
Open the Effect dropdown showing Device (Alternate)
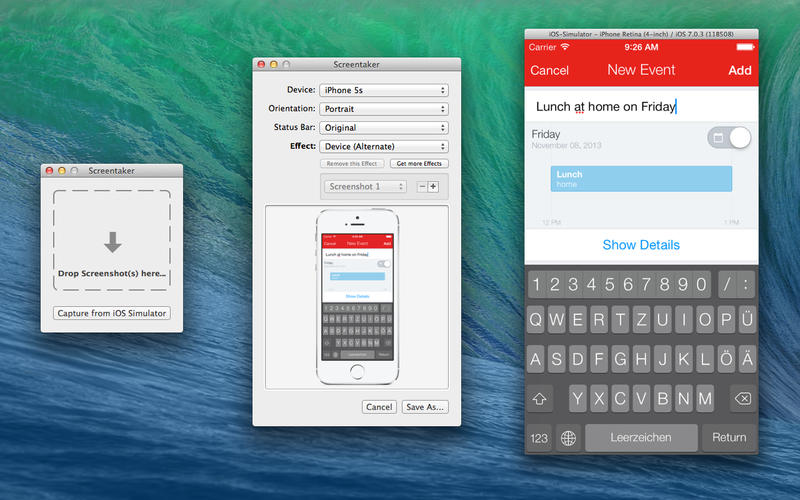pyautogui.click(x=384, y=146)
